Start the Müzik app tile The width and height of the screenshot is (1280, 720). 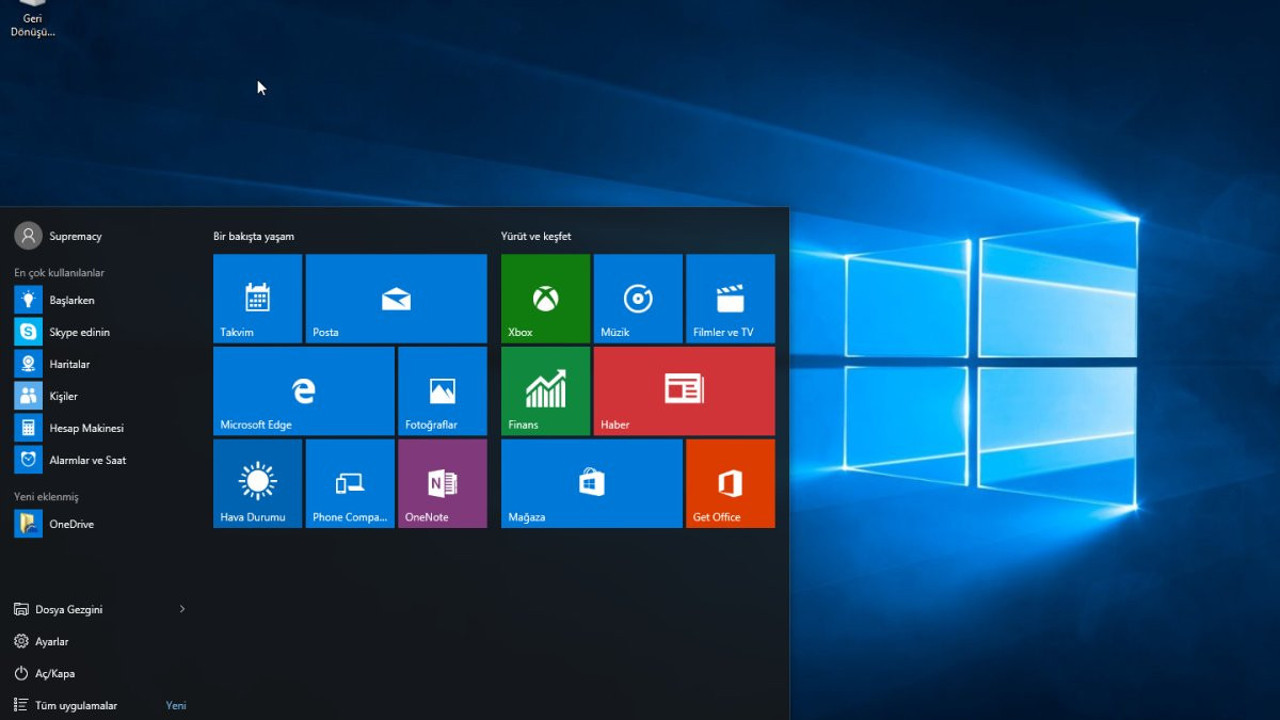pyautogui.click(x=637, y=297)
